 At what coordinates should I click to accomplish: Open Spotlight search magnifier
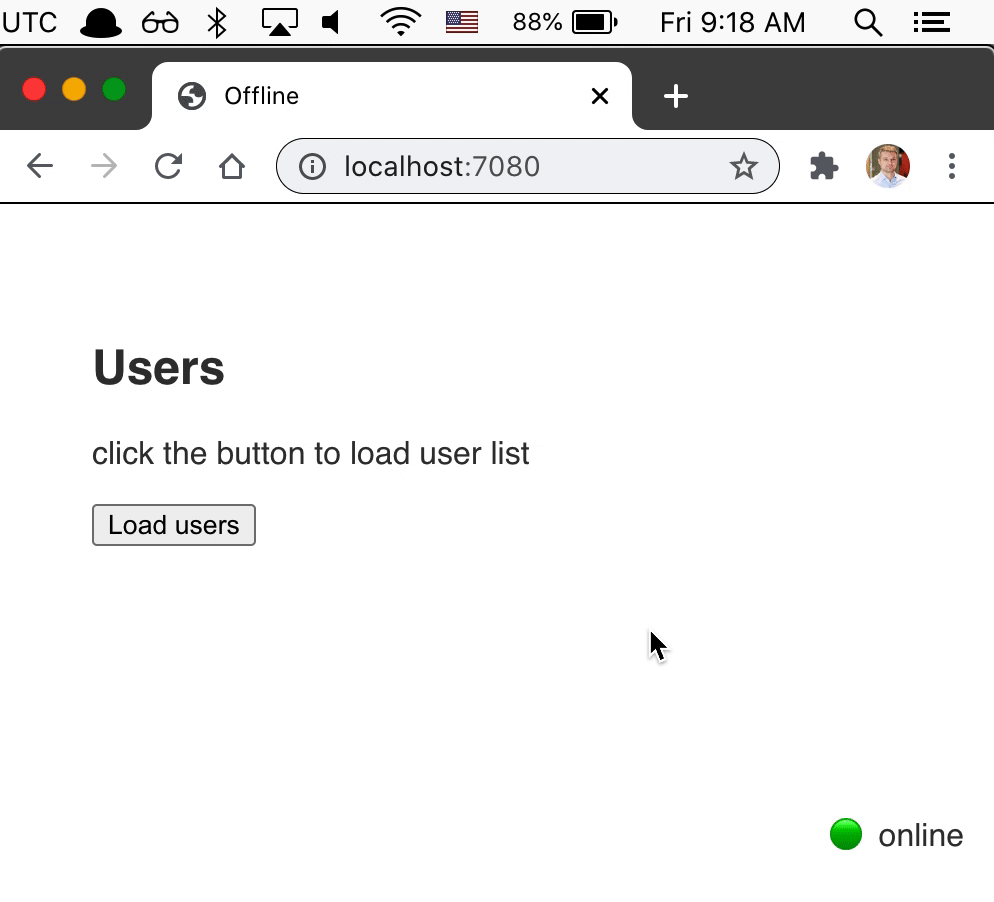(868, 22)
